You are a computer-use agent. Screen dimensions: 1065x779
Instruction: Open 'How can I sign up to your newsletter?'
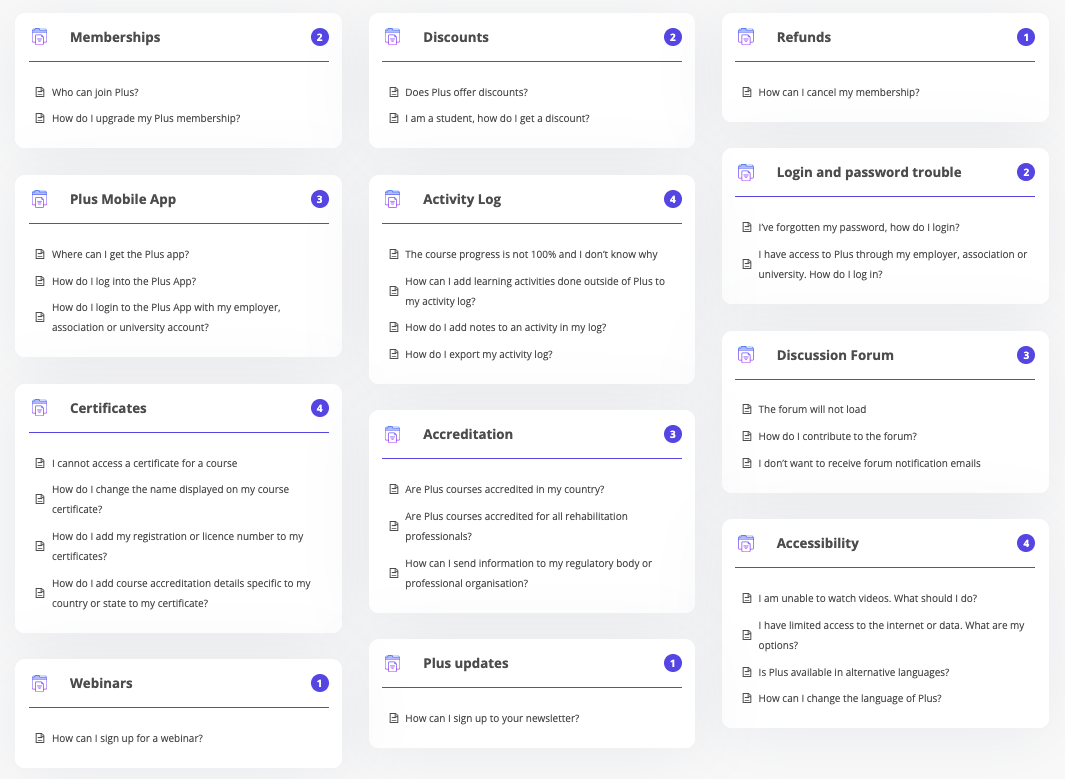492,719
